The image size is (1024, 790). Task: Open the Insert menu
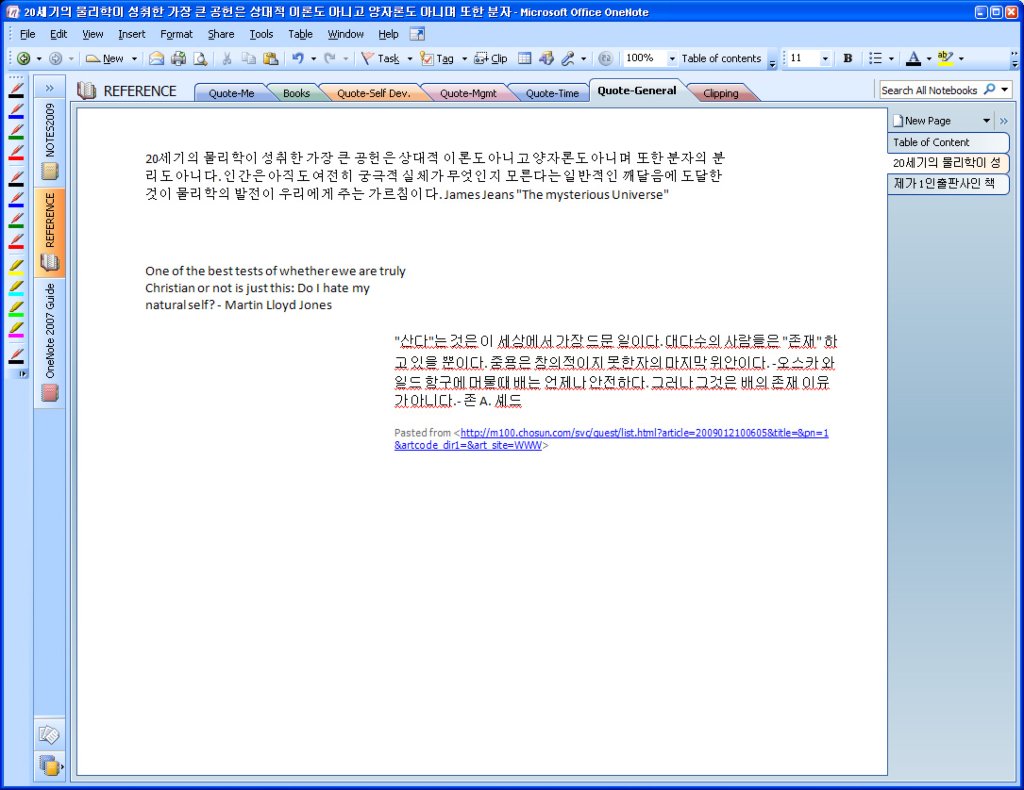click(x=131, y=34)
